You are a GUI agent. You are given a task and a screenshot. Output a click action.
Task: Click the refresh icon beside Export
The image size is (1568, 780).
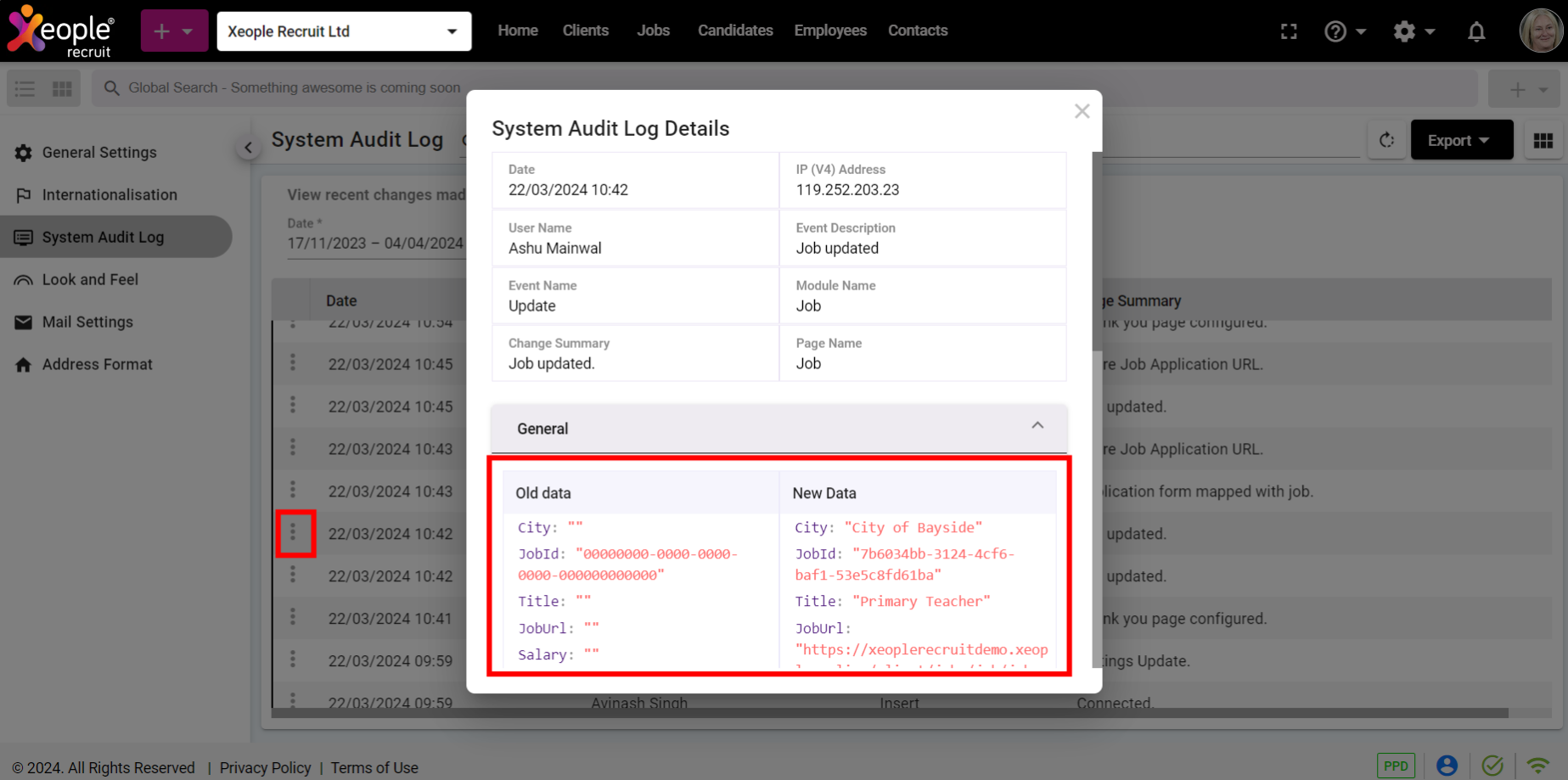1386,140
